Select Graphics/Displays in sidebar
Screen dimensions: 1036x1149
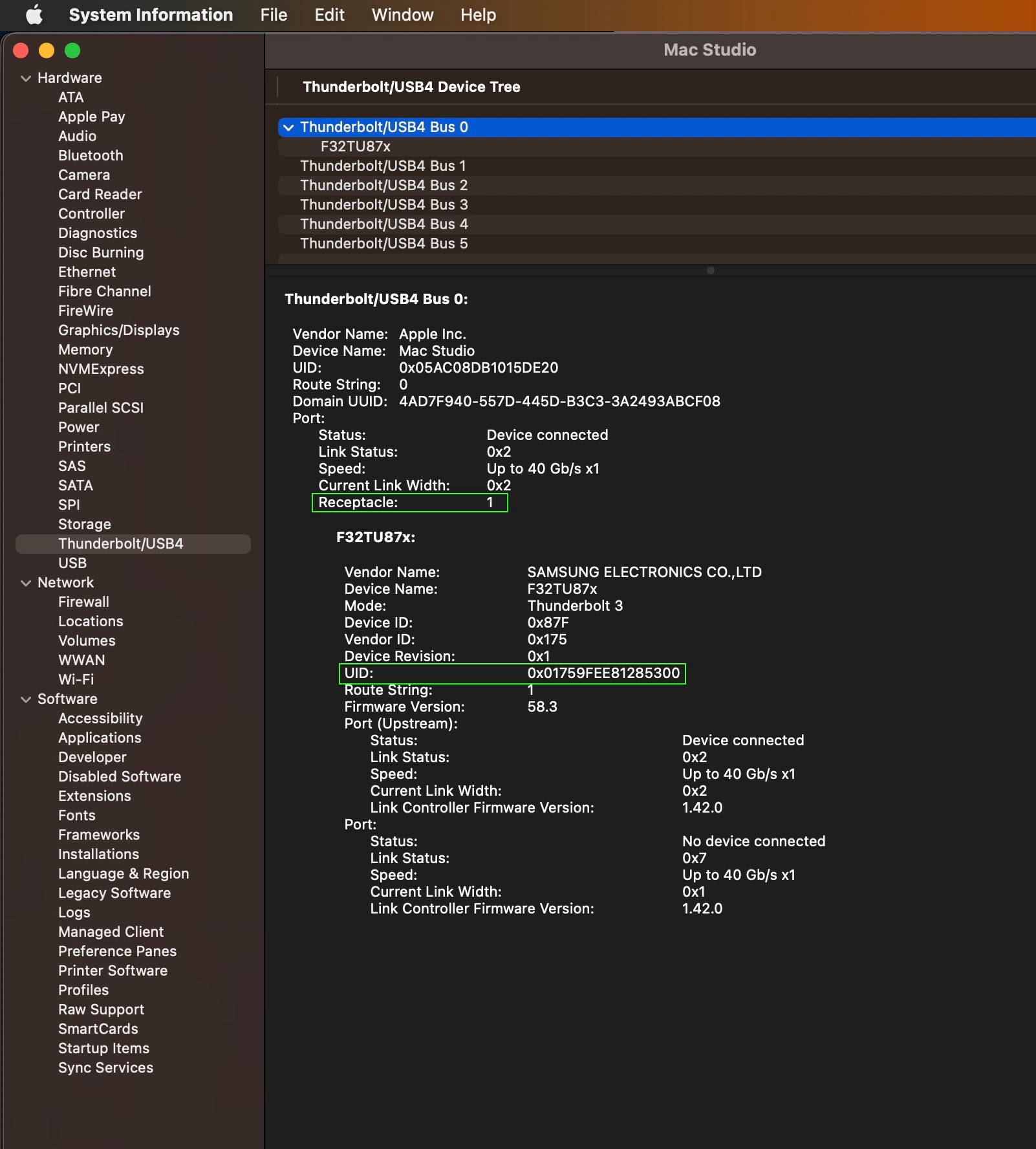118,330
